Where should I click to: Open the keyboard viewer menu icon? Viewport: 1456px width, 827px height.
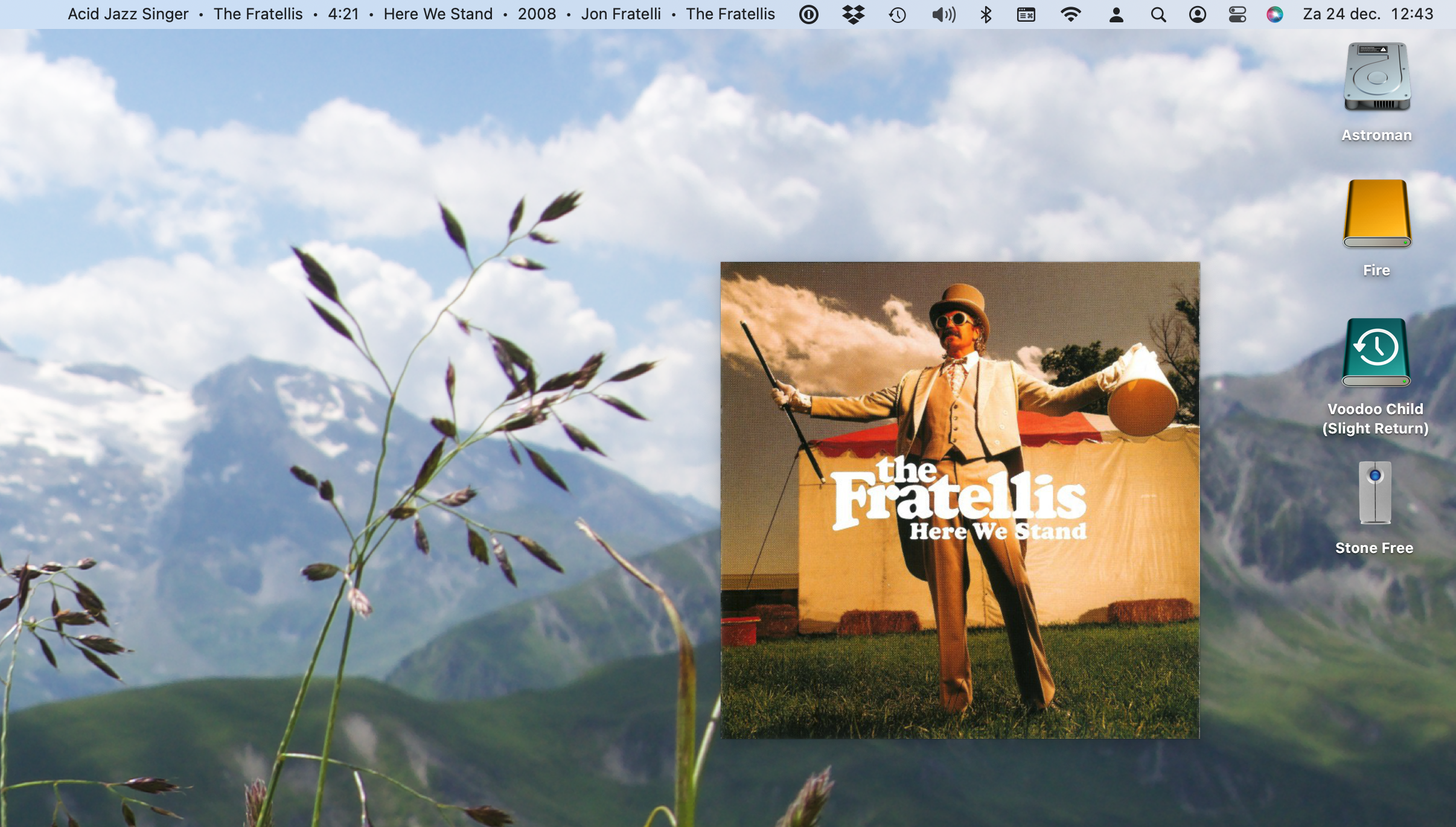tap(1026, 14)
